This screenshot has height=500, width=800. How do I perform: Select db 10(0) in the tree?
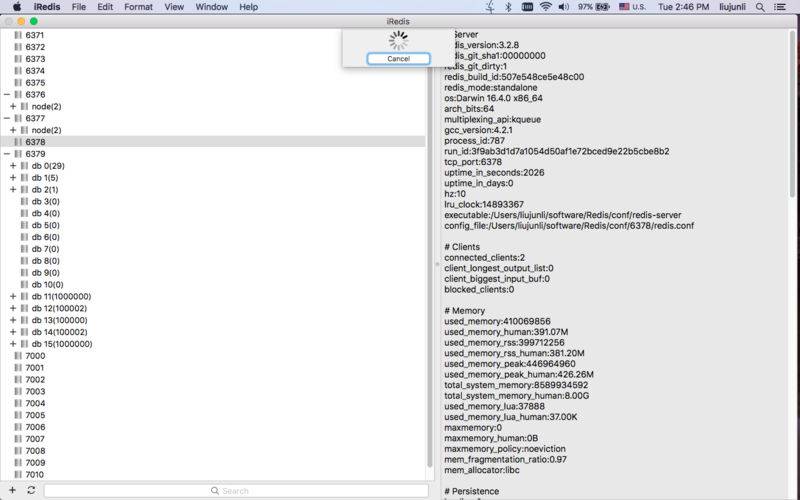(47, 284)
